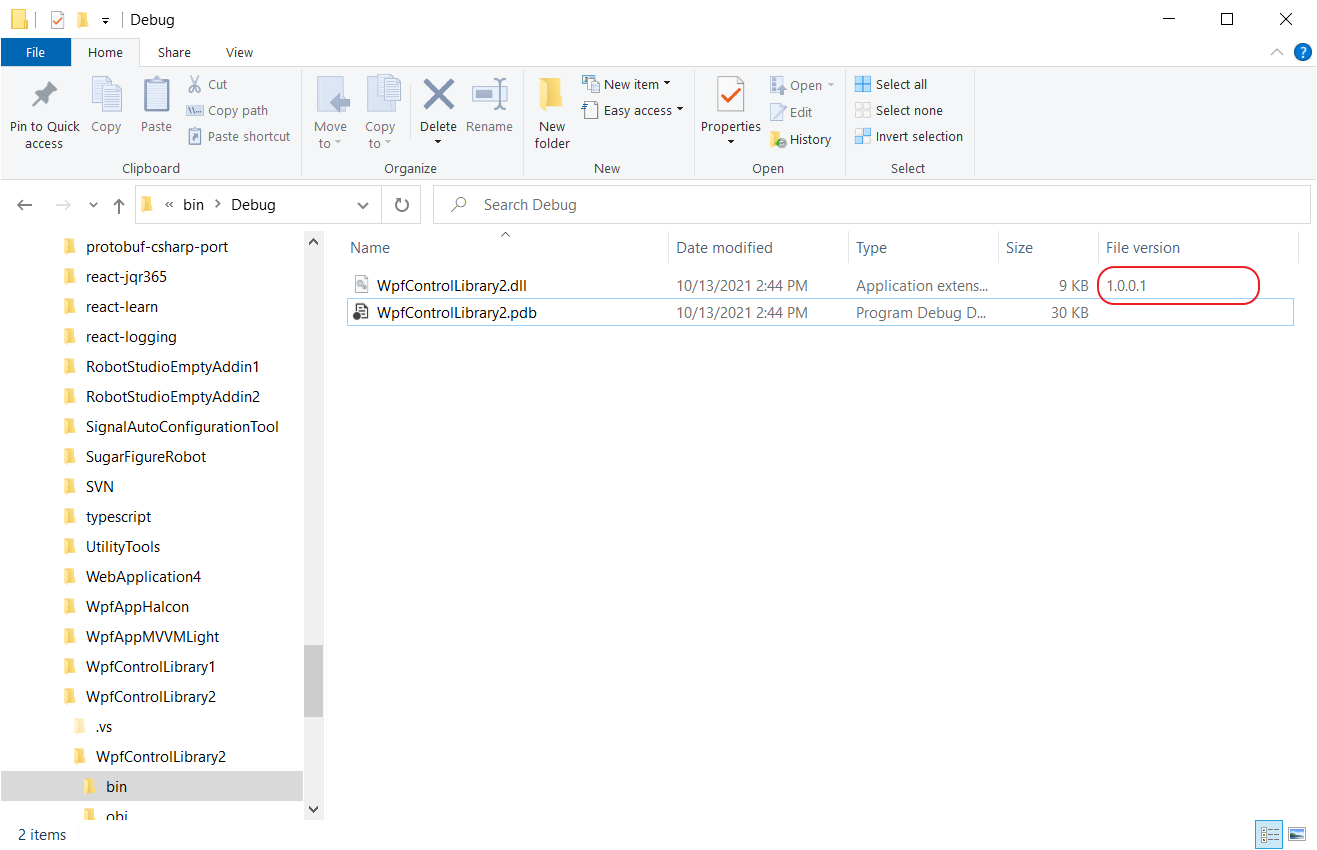Open the Copy to menu
Screen dimensions: 1317x850
click(x=380, y=113)
